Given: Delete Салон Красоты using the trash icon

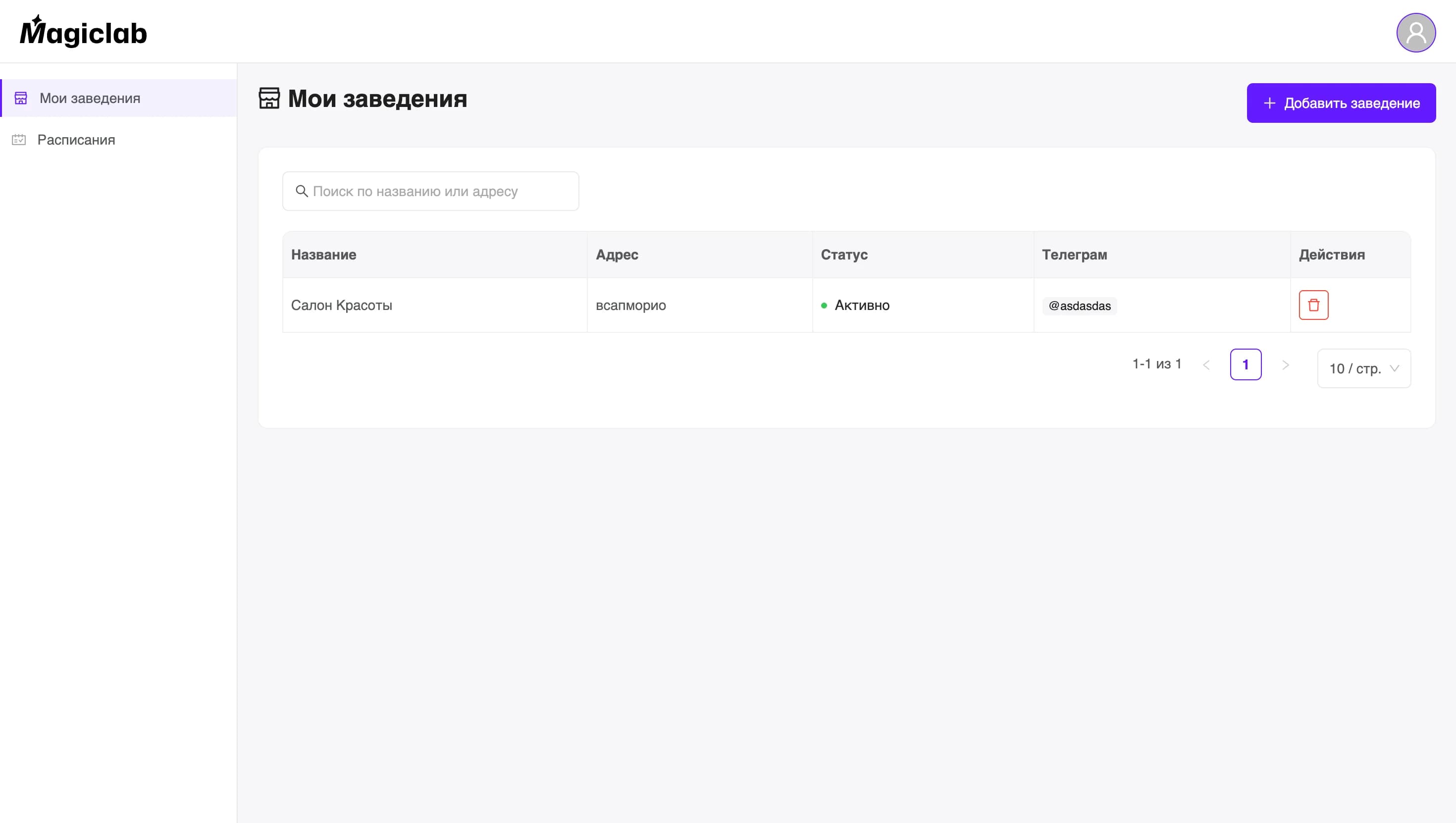Looking at the screenshot, I should tap(1313, 305).
